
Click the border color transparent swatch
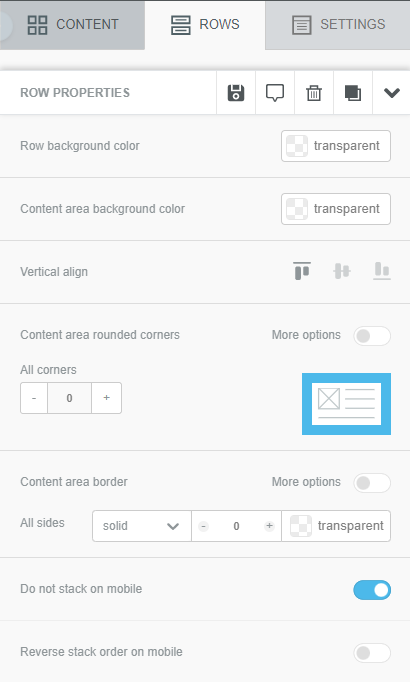coord(336,526)
